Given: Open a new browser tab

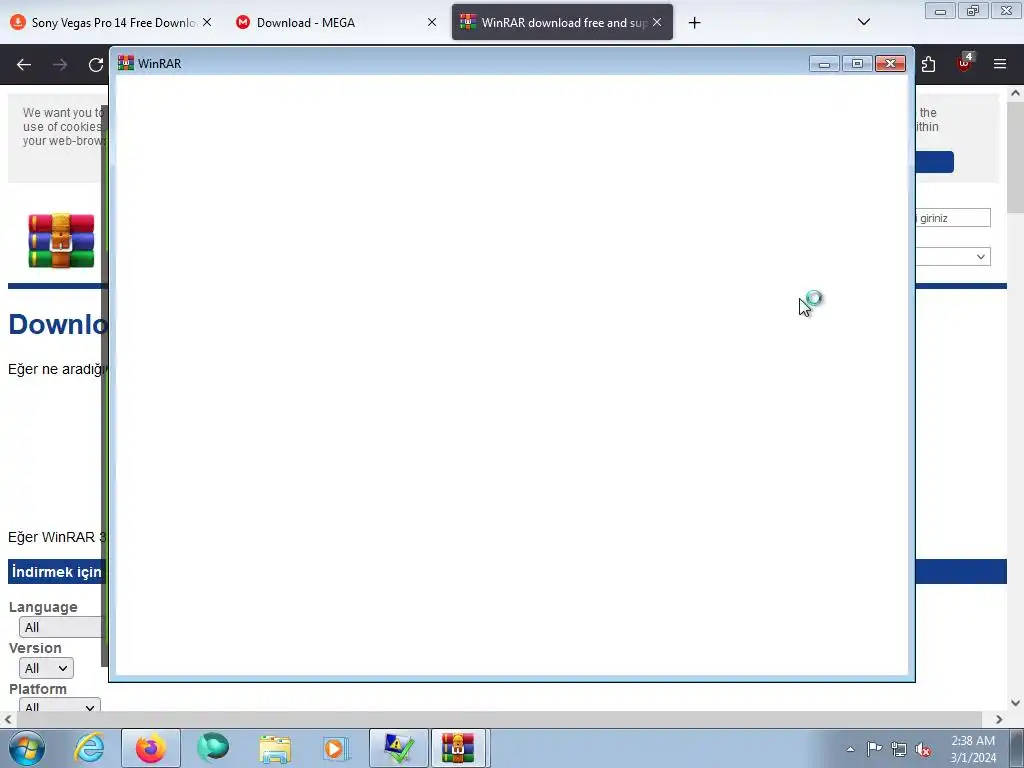Looking at the screenshot, I should click(x=694, y=23).
